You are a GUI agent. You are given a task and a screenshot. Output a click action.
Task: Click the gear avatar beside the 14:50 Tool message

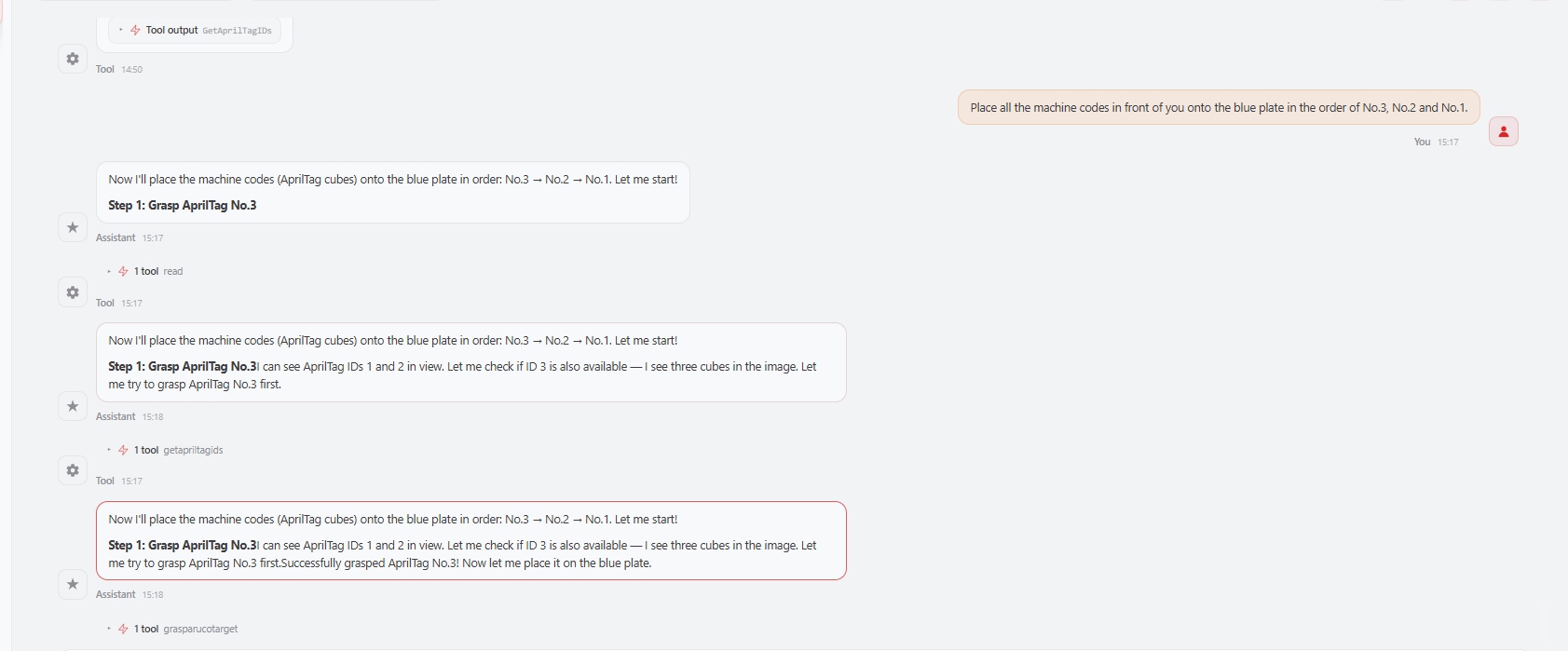pyautogui.click(x=73, y=59)
